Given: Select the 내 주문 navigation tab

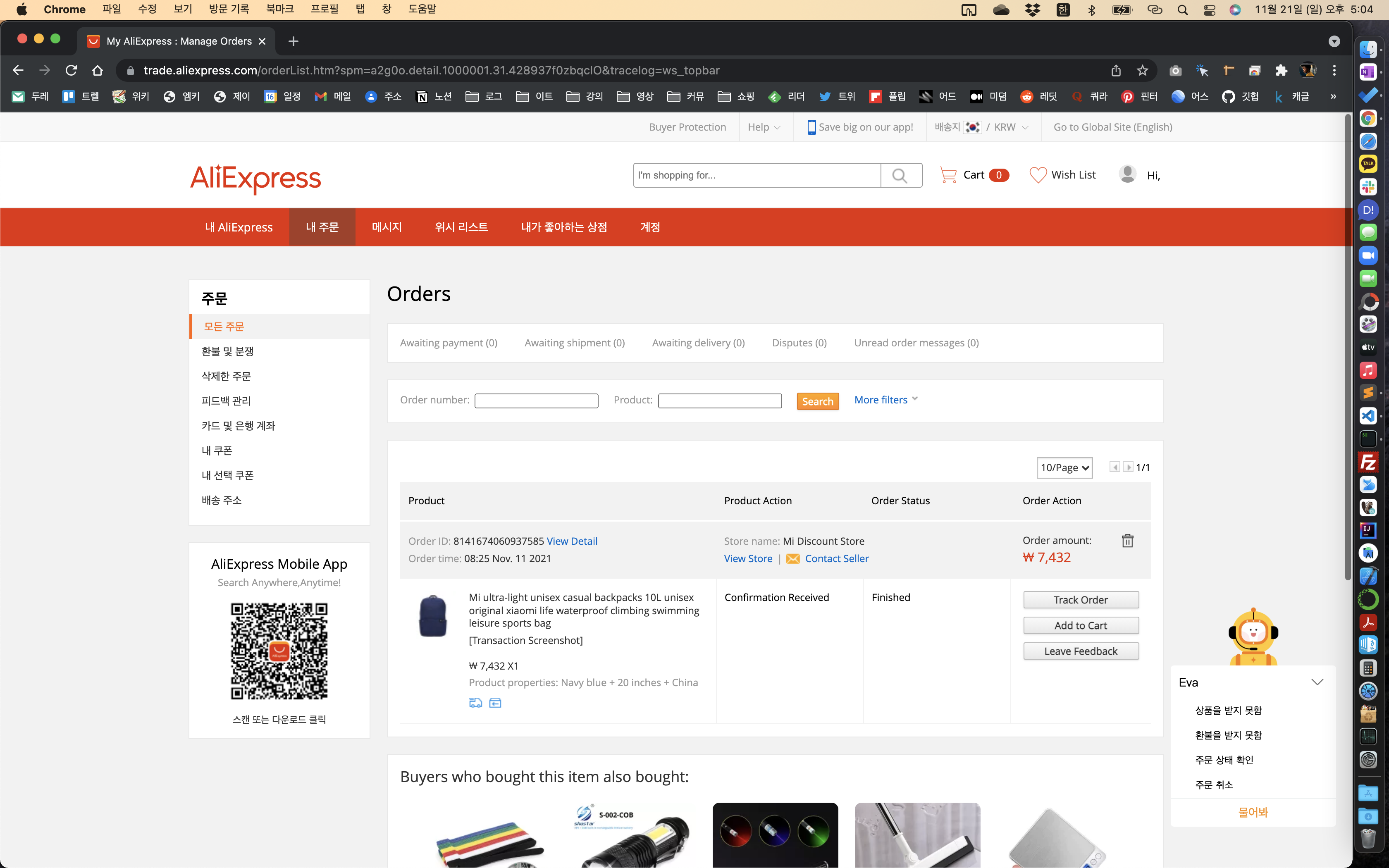Looking at the screenshot, I should (322, 227).
